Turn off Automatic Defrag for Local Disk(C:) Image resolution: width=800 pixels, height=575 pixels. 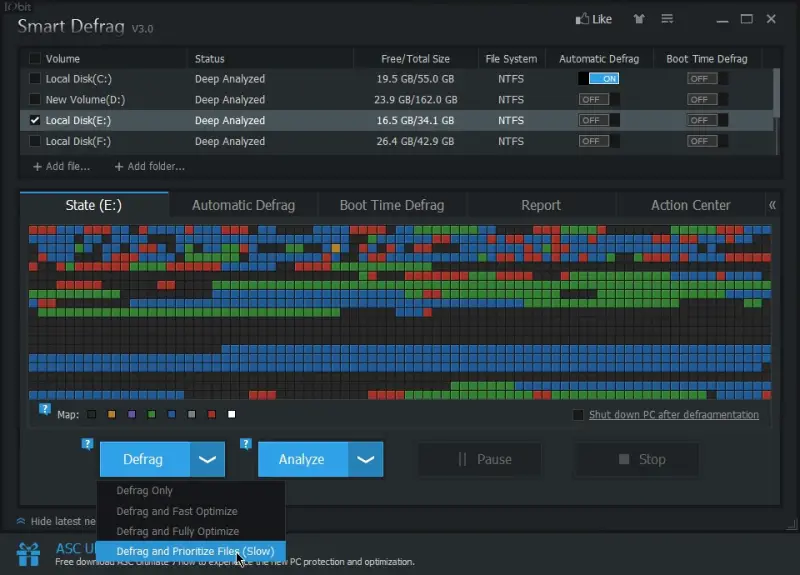tap(599, 79)
